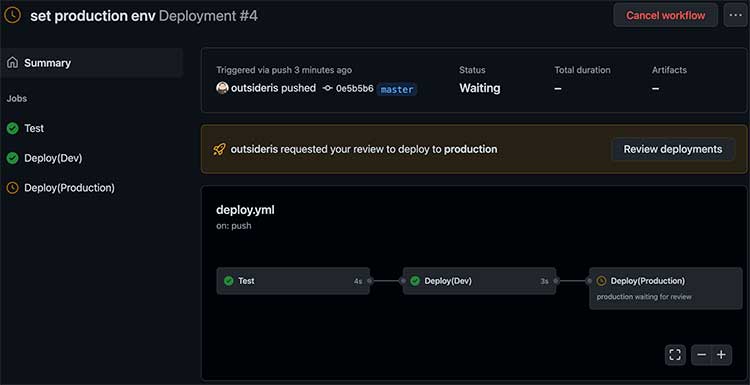The image size is (750, 385).
Task: Zoom in the workflow graph with plus
Action: coord(722,355)
